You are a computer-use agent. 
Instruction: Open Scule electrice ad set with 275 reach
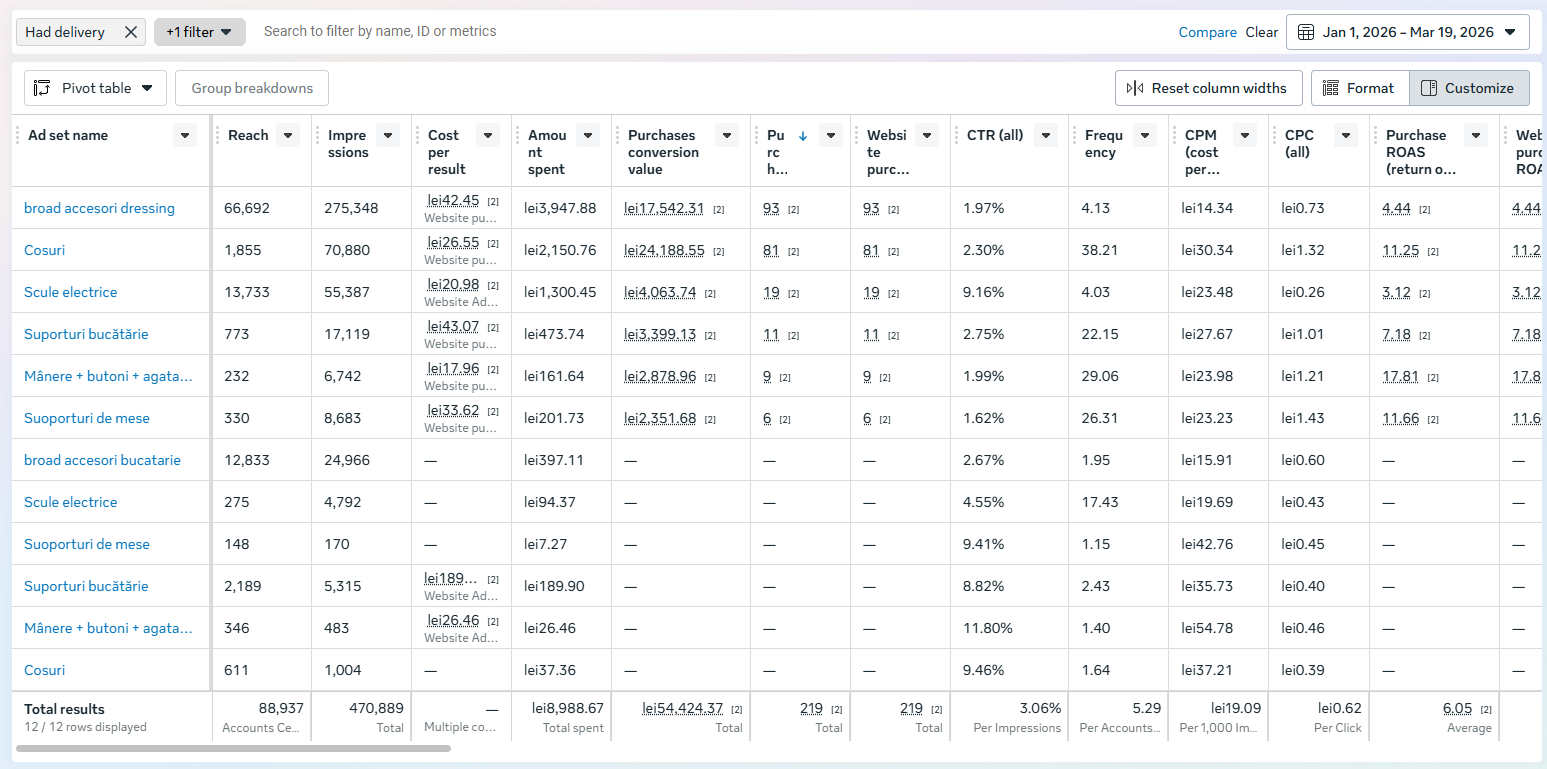coord(70,502)
